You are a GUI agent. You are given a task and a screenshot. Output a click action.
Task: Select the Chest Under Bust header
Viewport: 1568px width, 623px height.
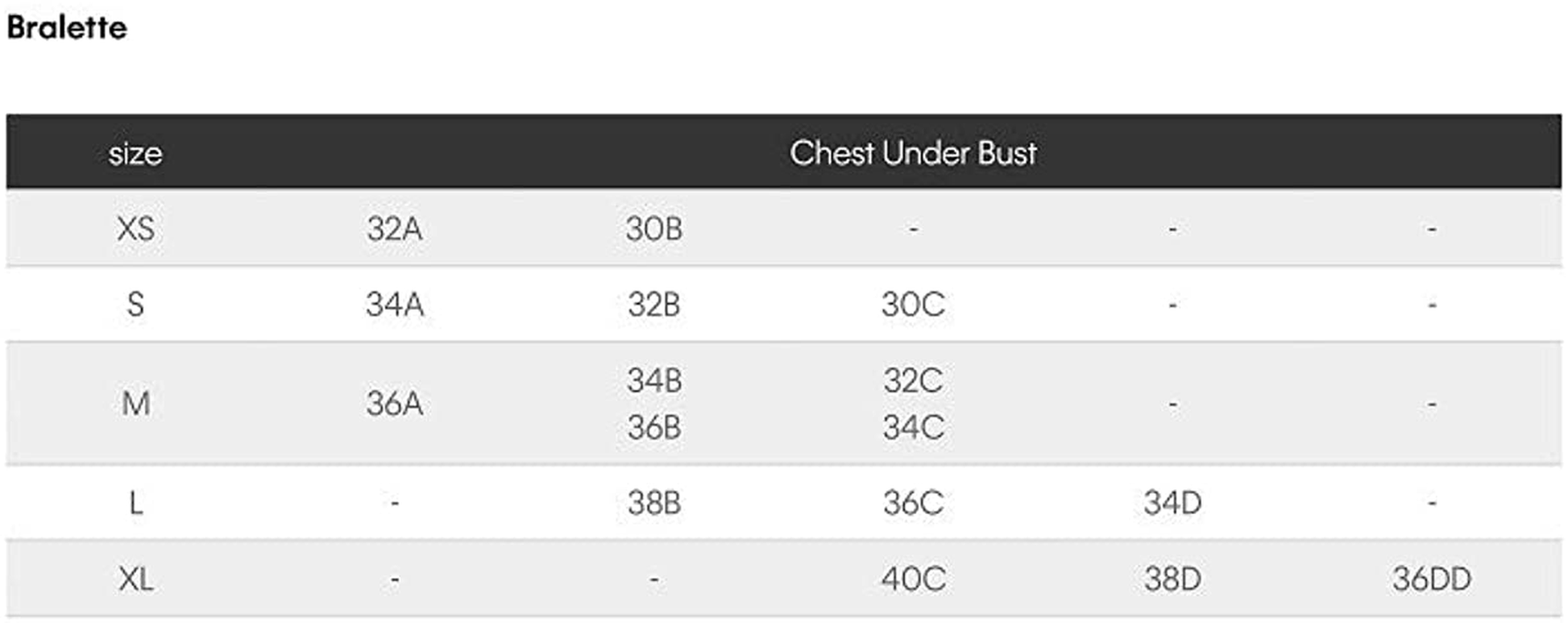tap(912, 153)
